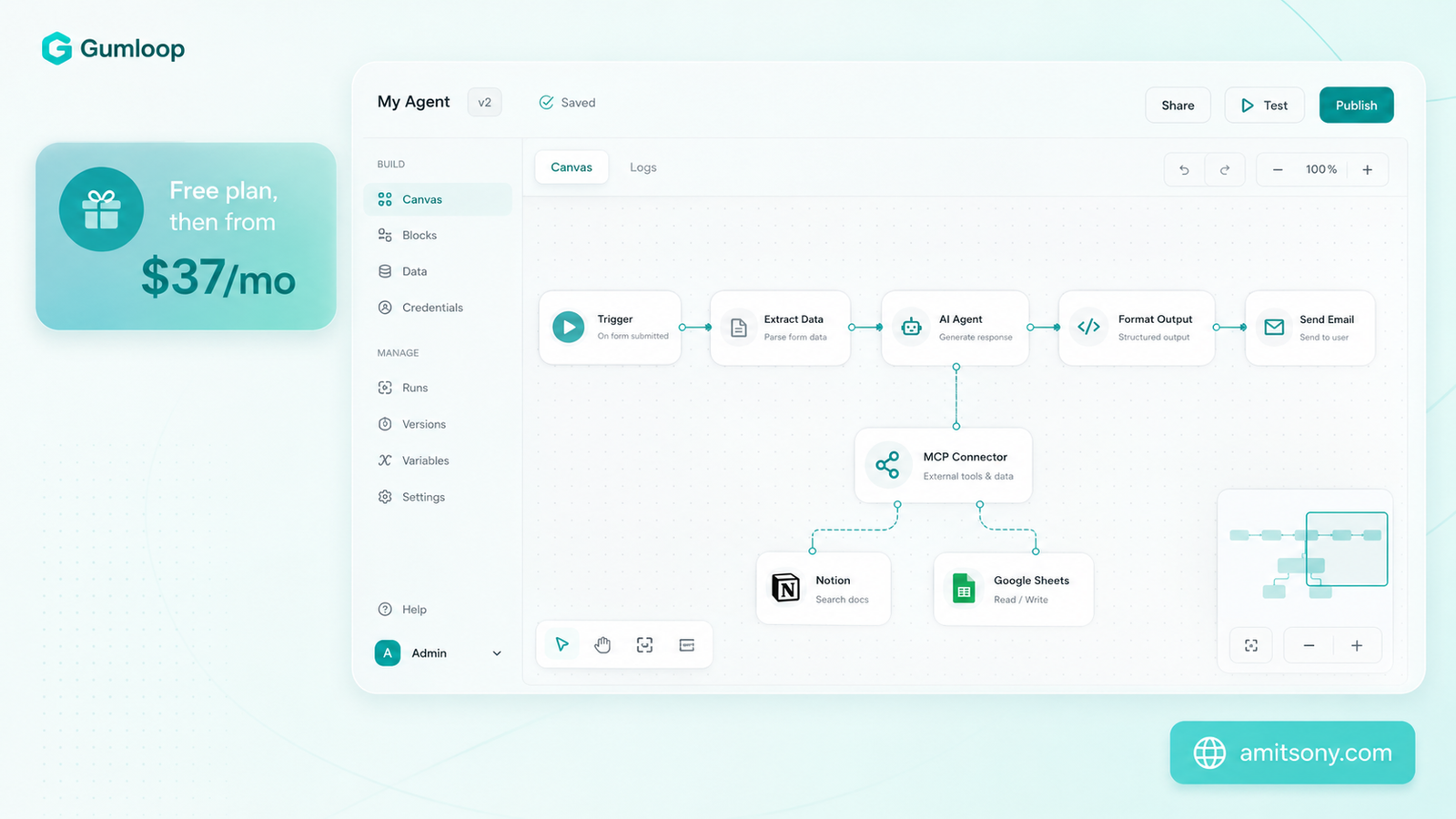Click the Share button
The width and height of the screenshot is (1456, 819).
(x=1178, y=105)
